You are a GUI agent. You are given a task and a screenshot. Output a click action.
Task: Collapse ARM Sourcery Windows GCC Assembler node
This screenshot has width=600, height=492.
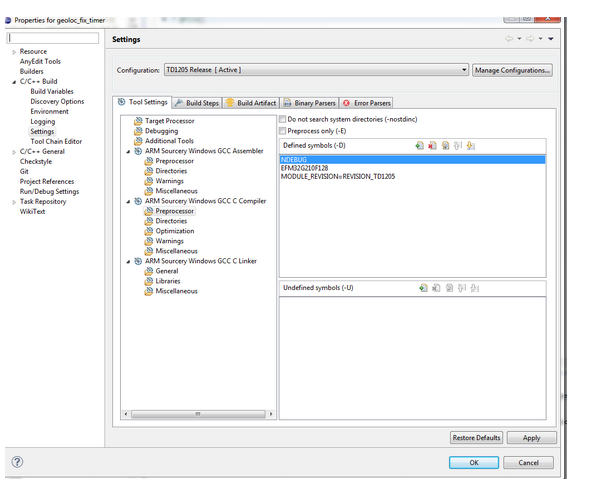(128, 152)
